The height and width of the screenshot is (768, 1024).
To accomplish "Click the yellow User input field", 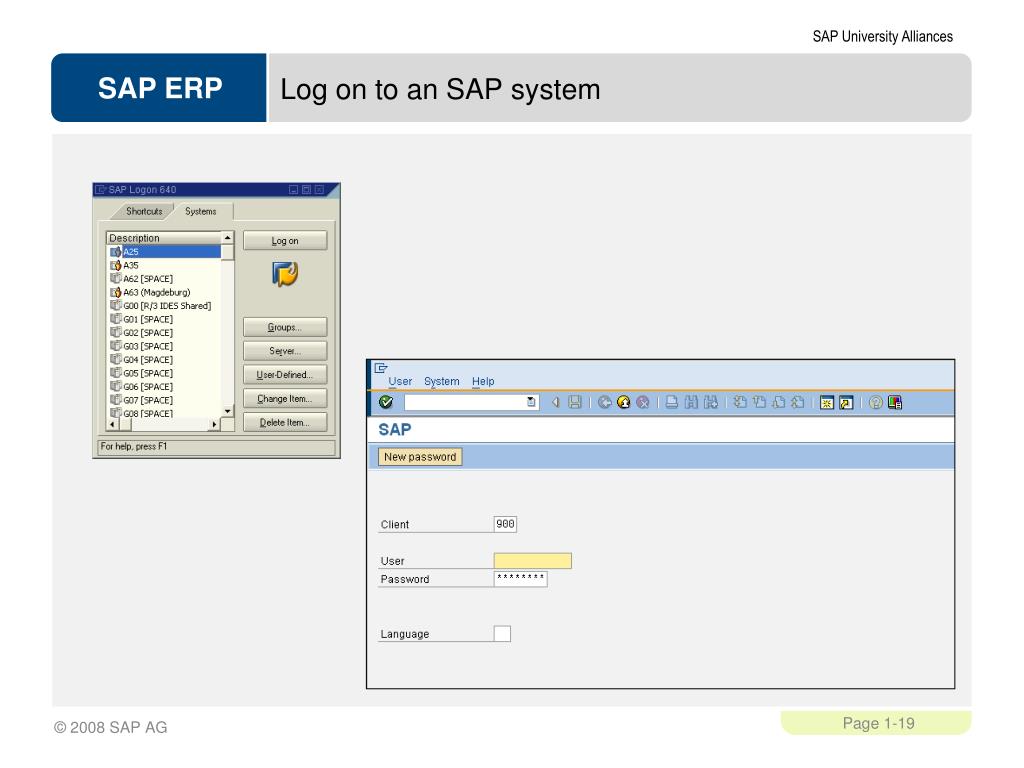I will pos(533,560).
